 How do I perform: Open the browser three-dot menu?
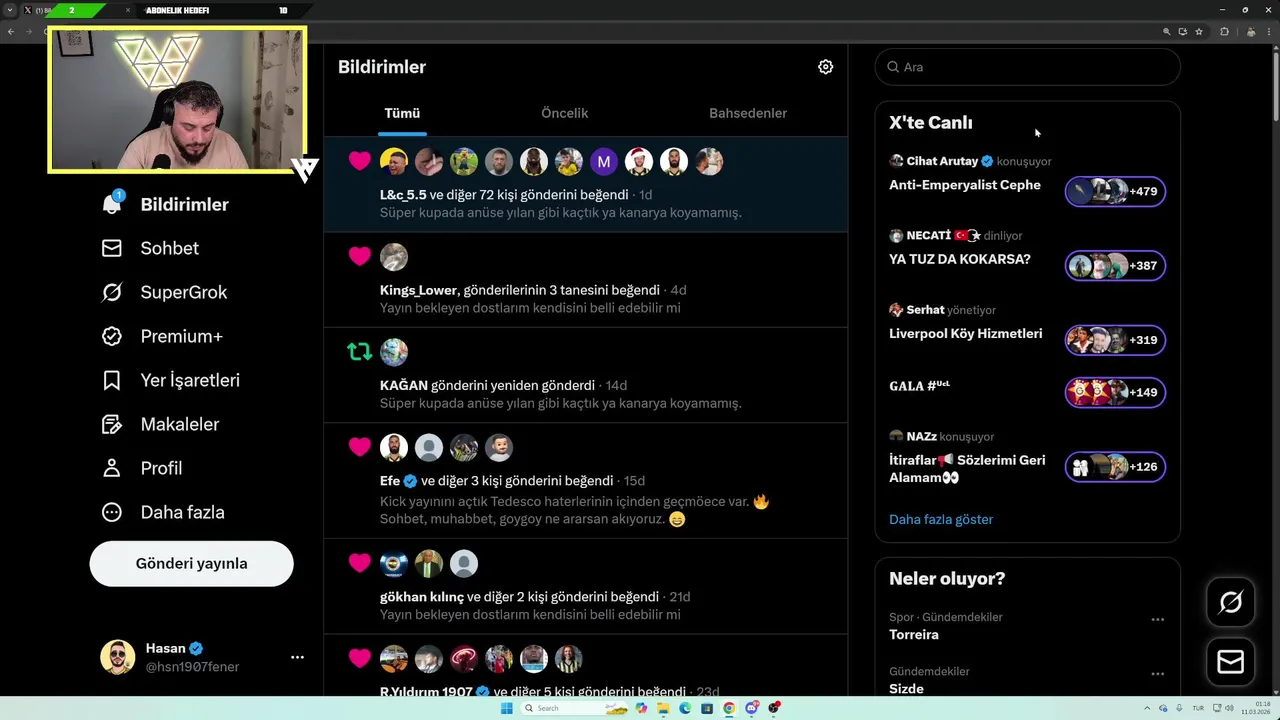[1270, 31]
